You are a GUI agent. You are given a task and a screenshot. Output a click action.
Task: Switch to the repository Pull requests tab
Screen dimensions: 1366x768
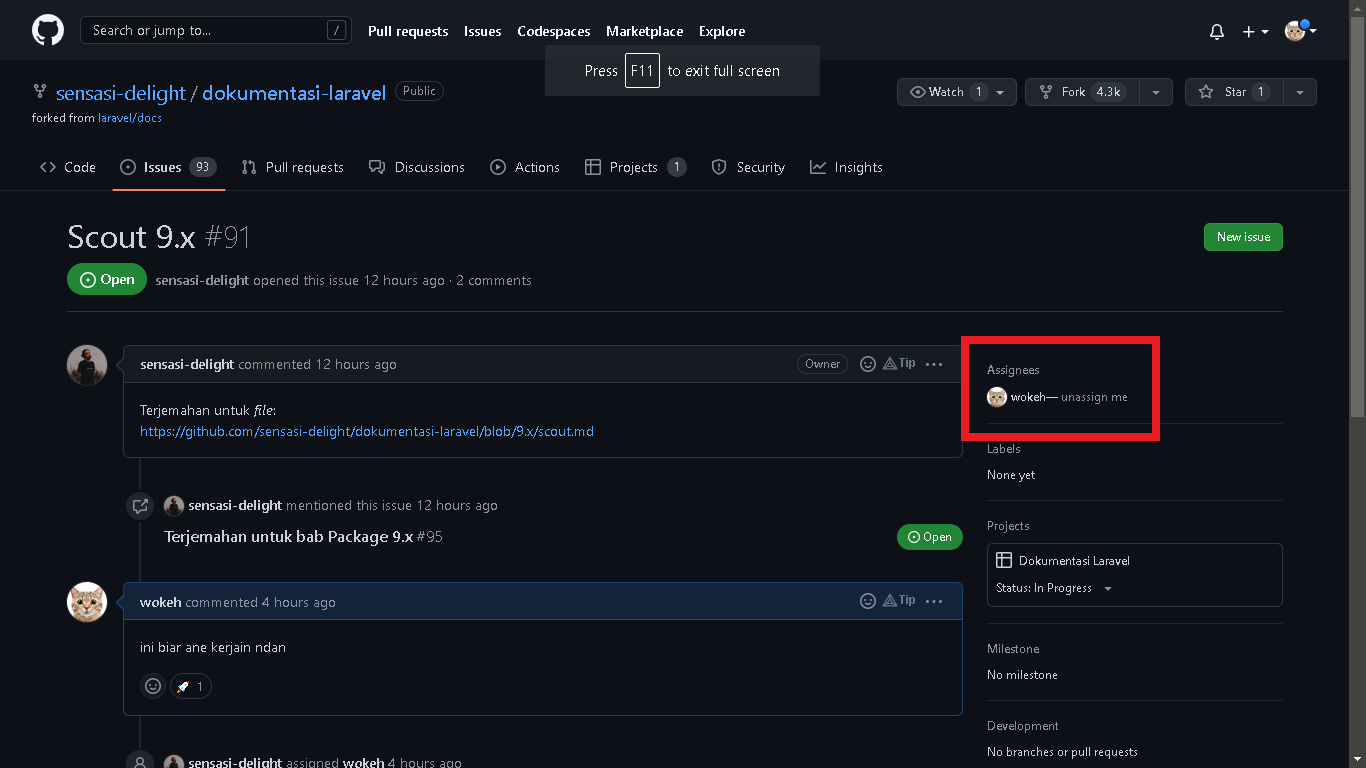[293, 167]
